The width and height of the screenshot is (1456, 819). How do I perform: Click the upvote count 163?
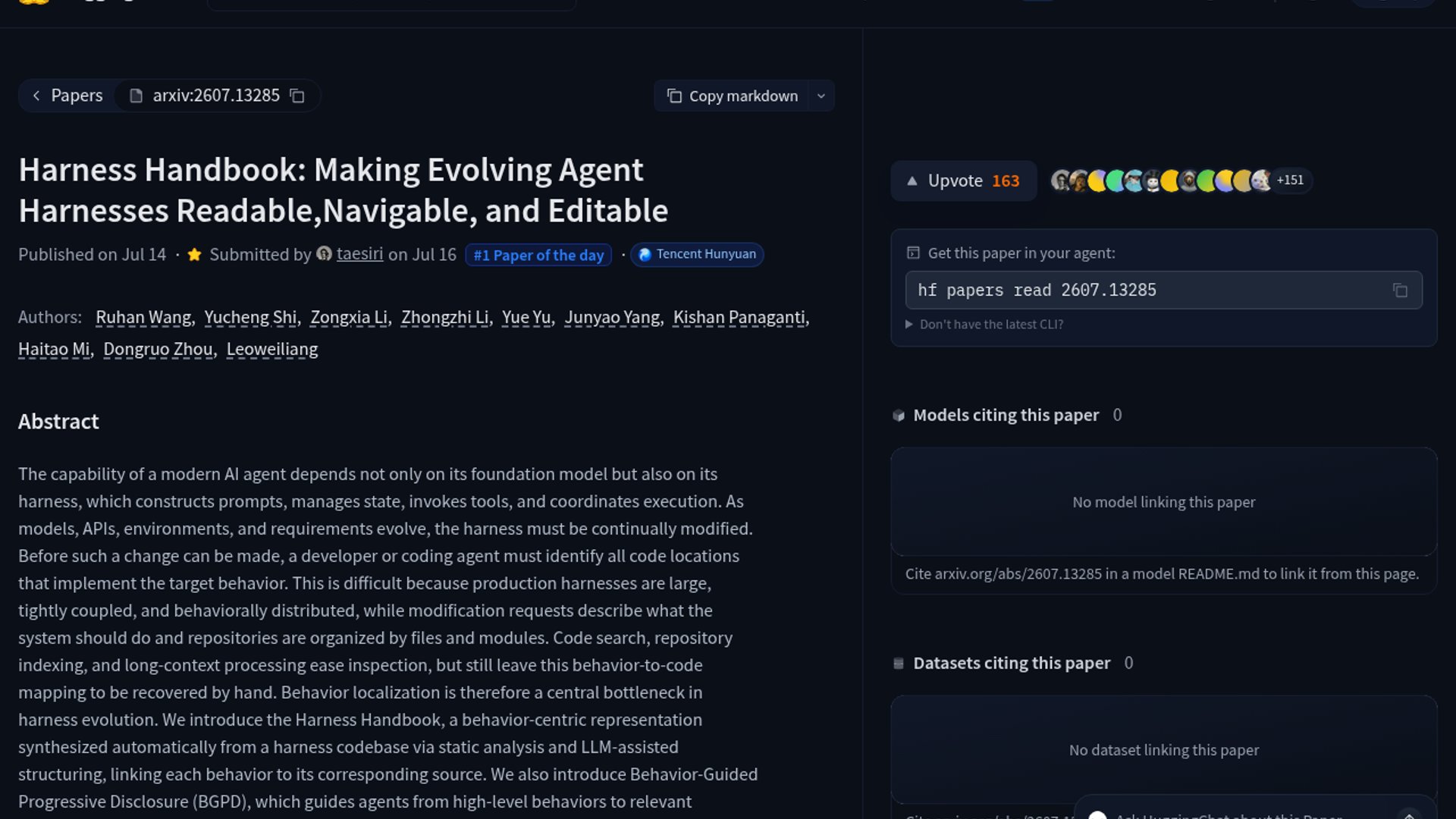[1006, 180]
